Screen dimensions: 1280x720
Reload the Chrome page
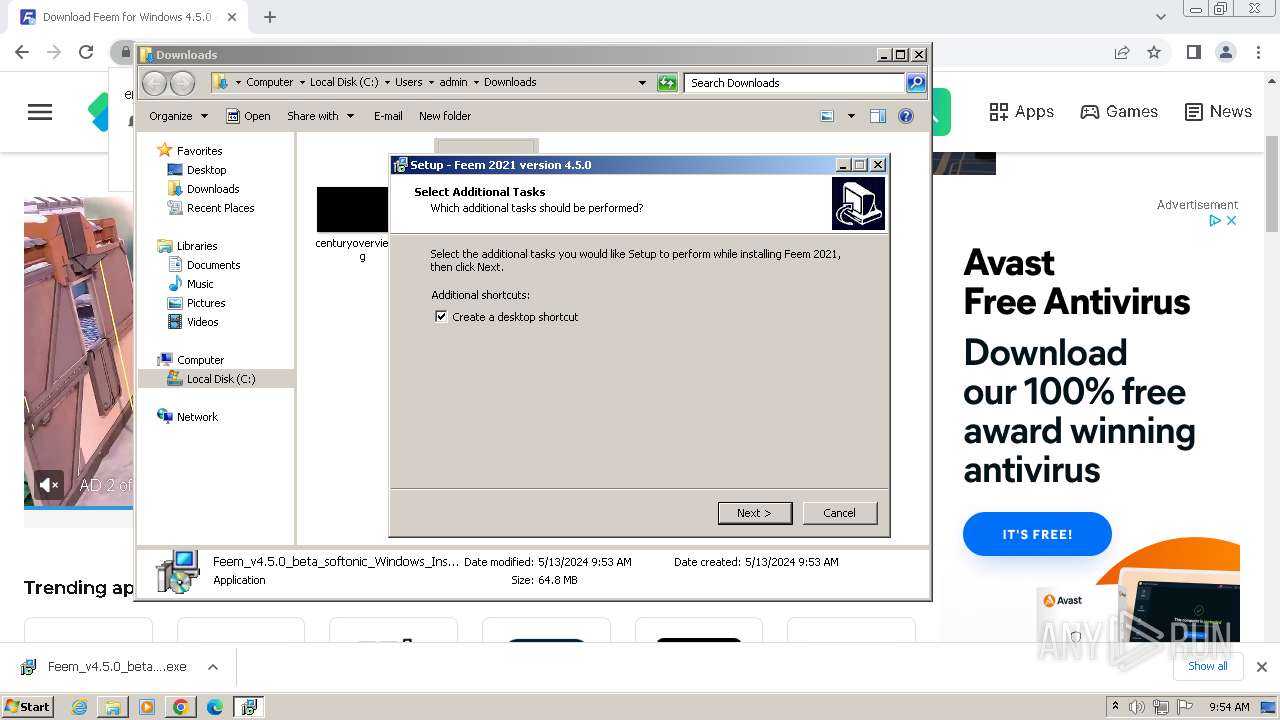[x=86, y=52]
